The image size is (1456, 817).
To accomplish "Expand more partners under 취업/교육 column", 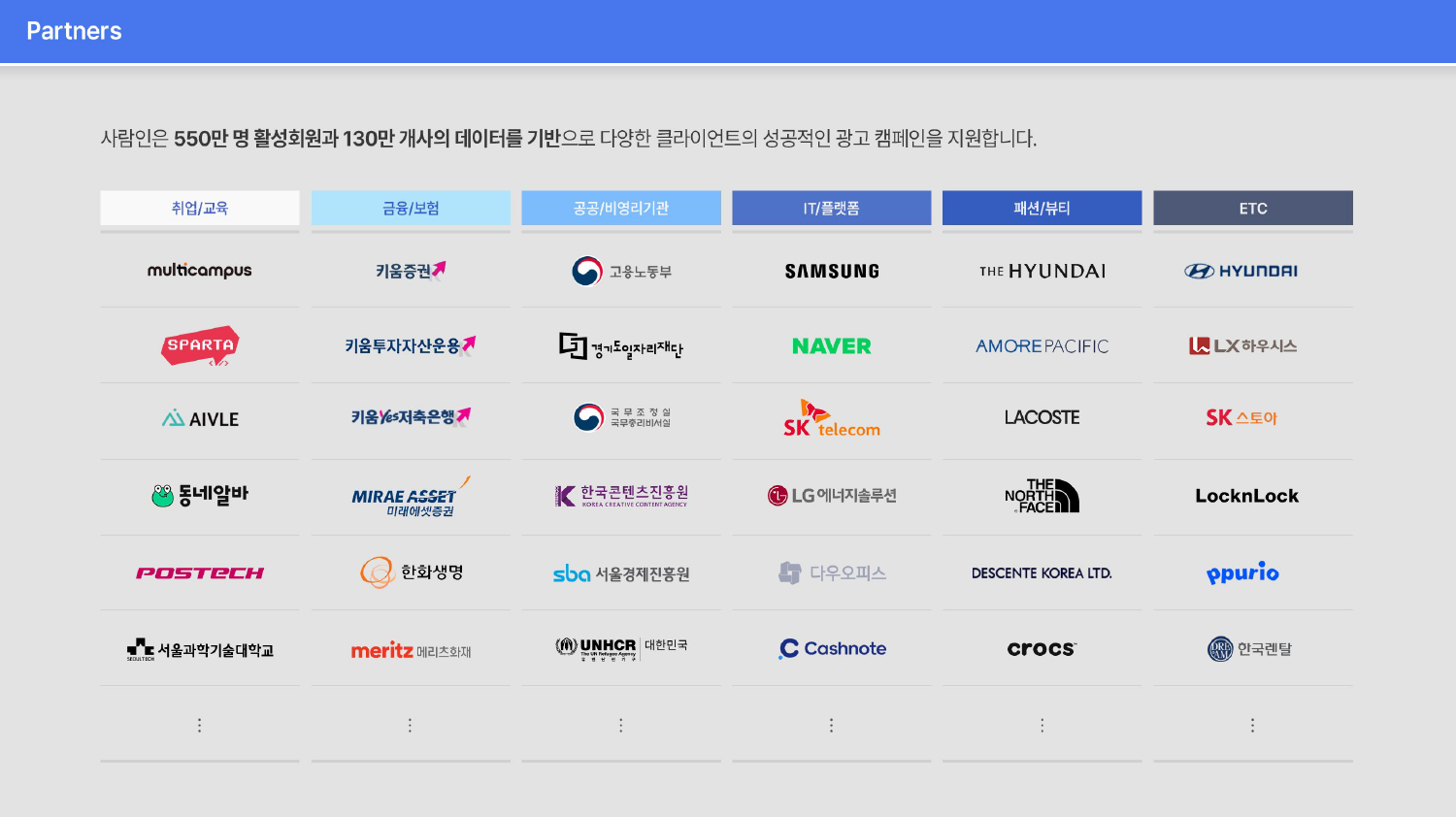I will 200,725.
